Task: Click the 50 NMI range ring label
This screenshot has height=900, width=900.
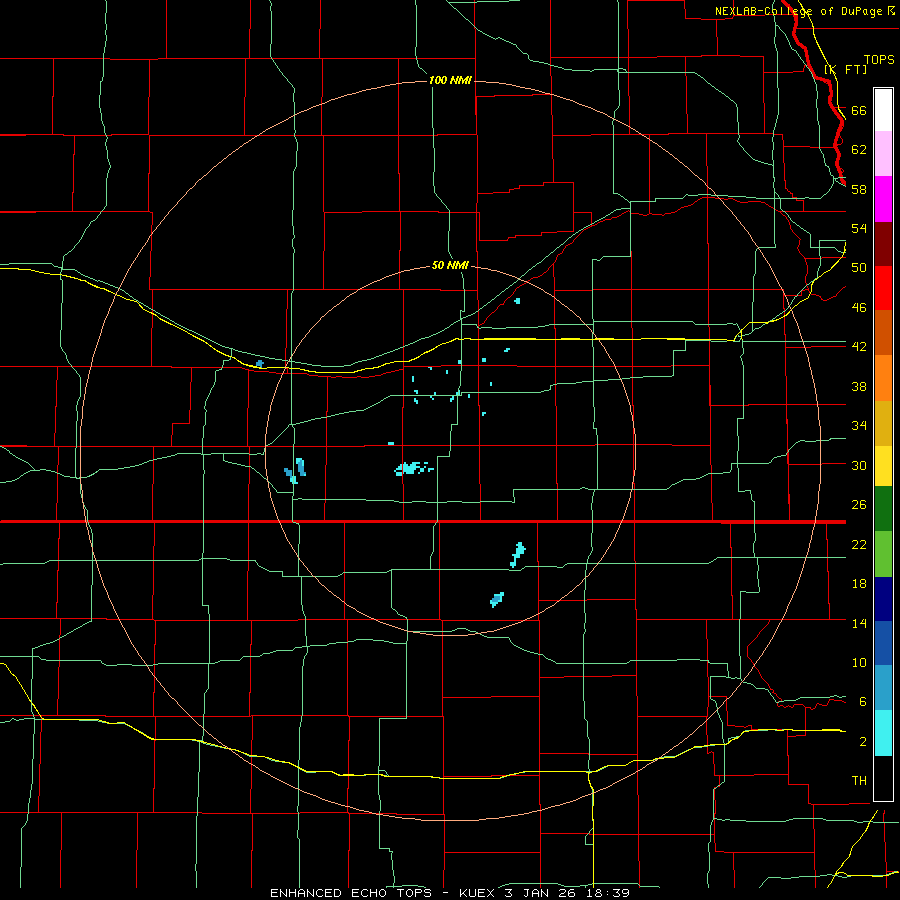Action: 450,265
